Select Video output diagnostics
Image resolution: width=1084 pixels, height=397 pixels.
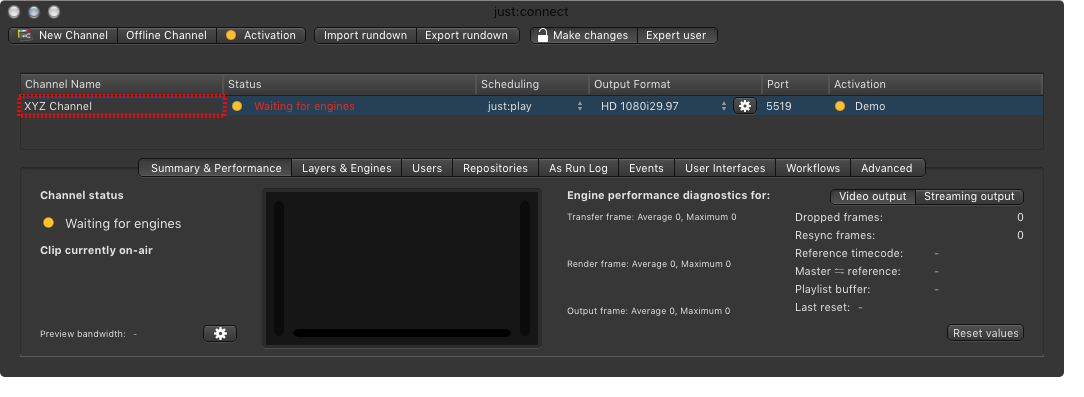872,196
